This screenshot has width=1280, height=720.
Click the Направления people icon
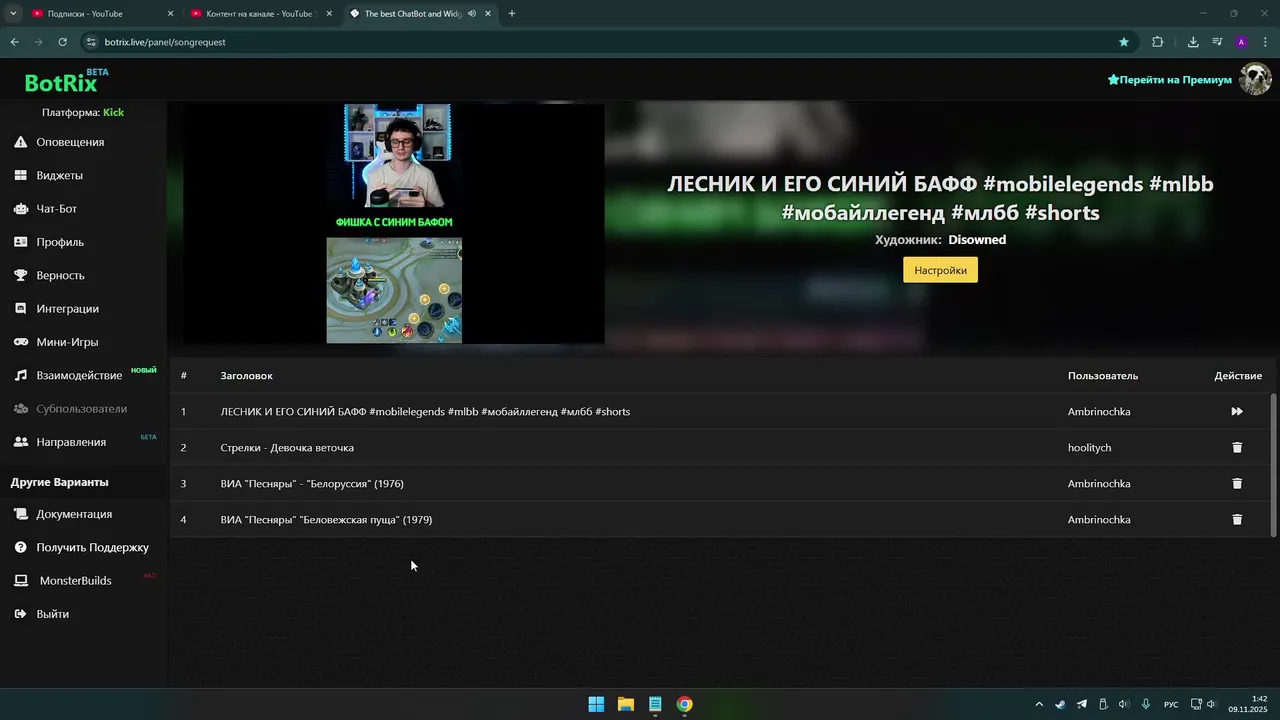click(x=20, y=442)
